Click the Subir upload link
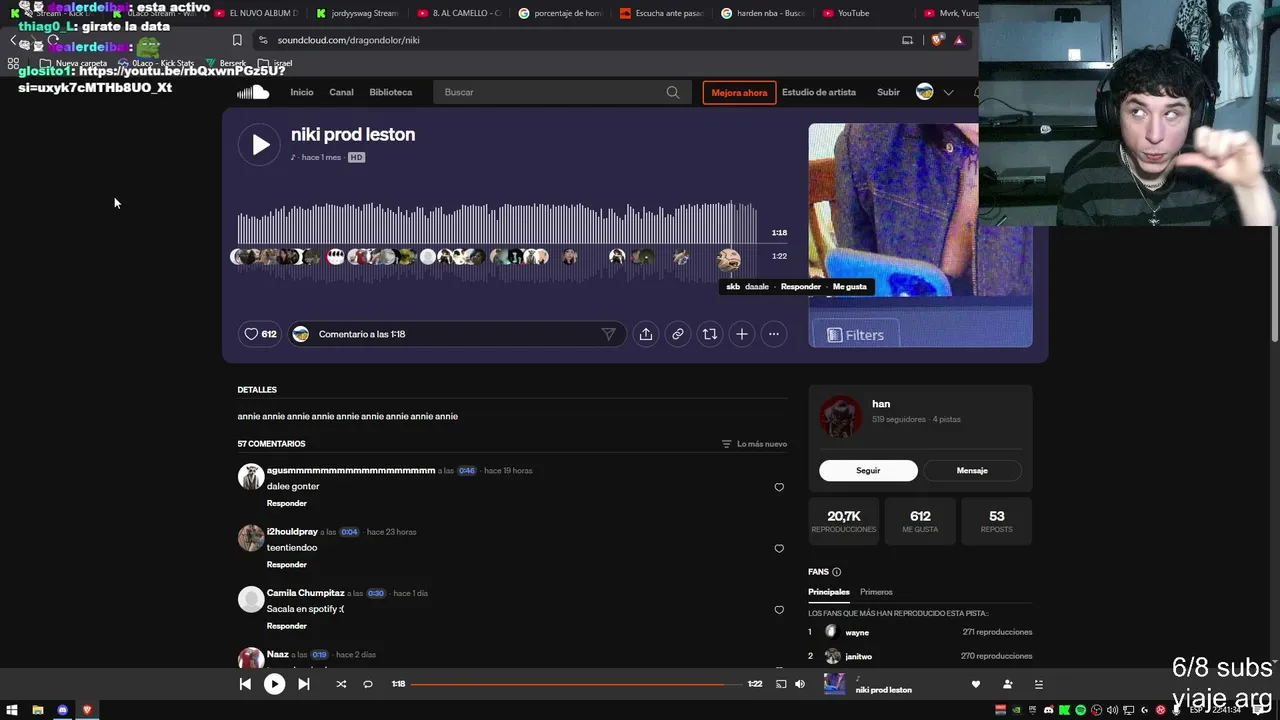 (889, 92)
